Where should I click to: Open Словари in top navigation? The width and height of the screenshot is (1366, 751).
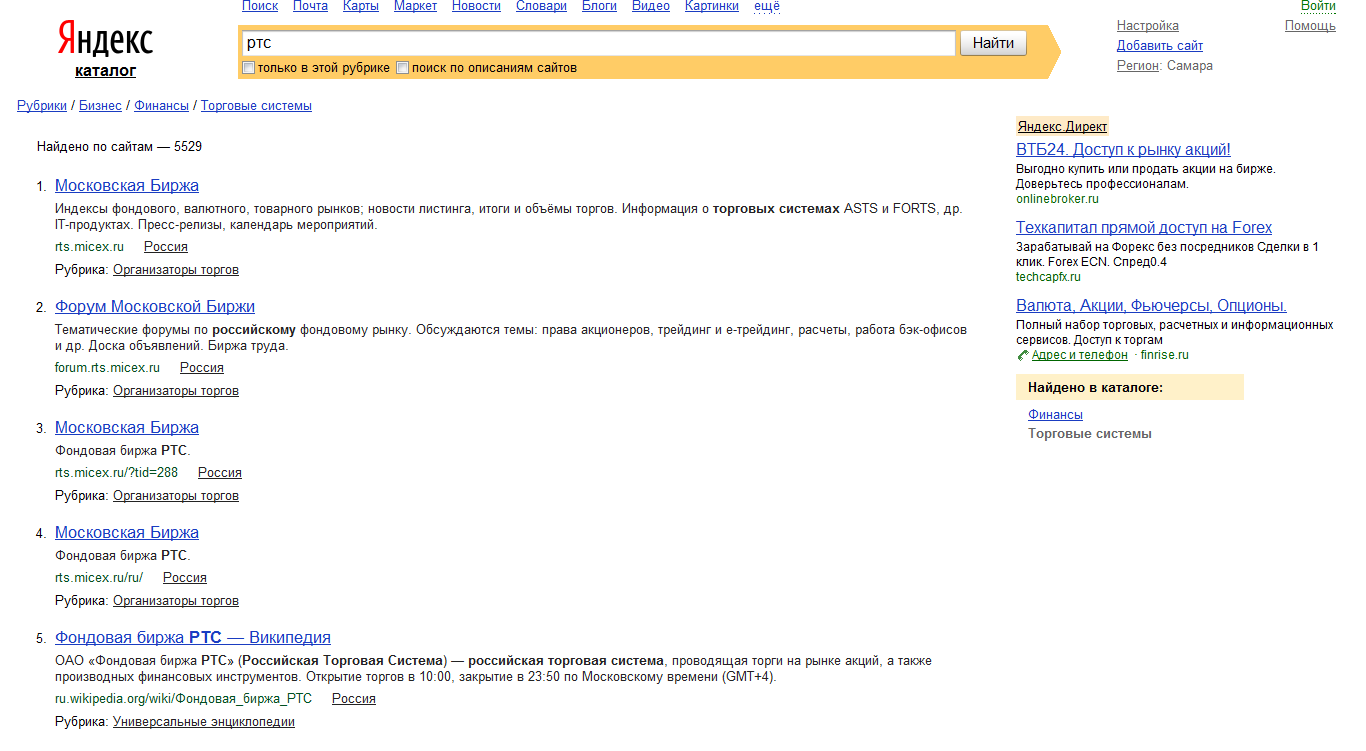(541, 6)
